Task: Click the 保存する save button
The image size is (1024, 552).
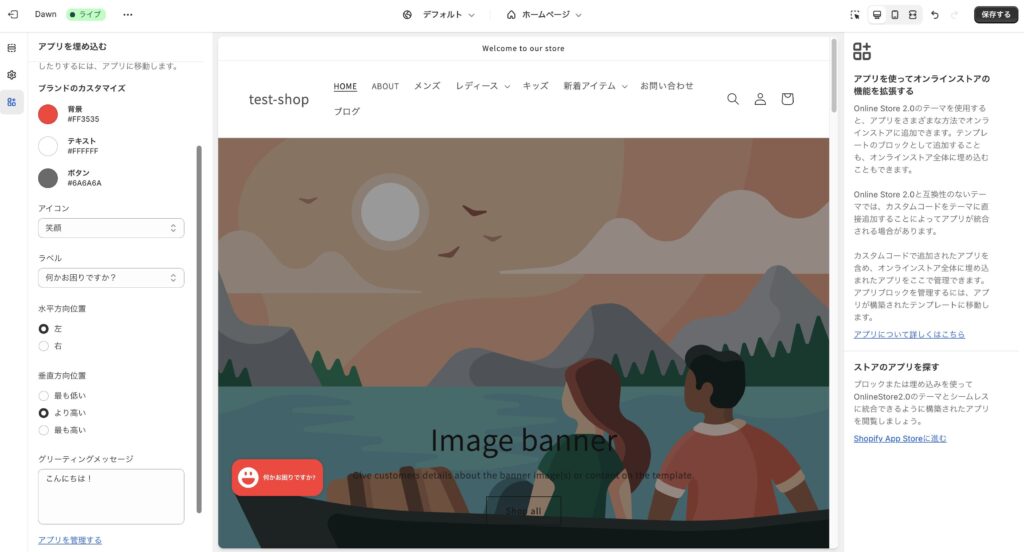Action: (996, 14)
